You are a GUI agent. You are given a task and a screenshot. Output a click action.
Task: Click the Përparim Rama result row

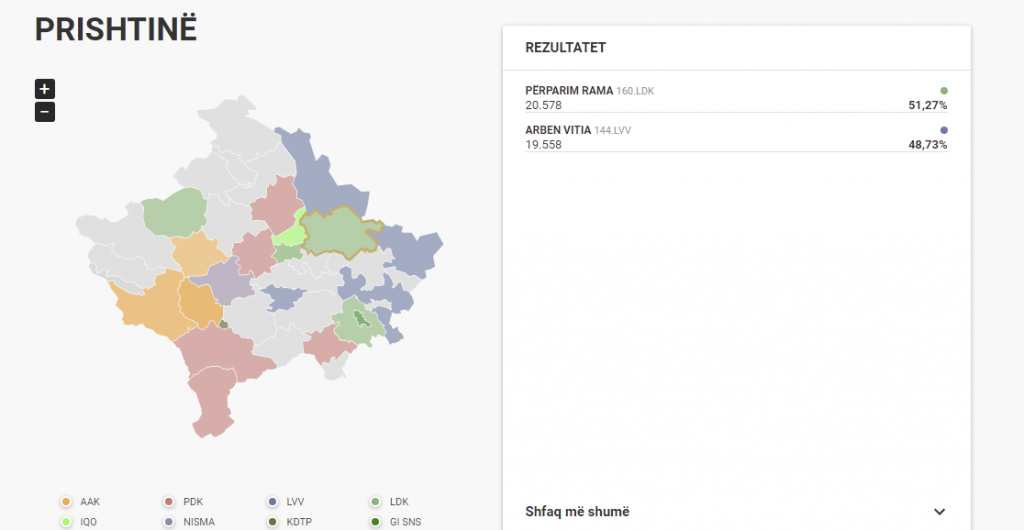coord(735,98)
